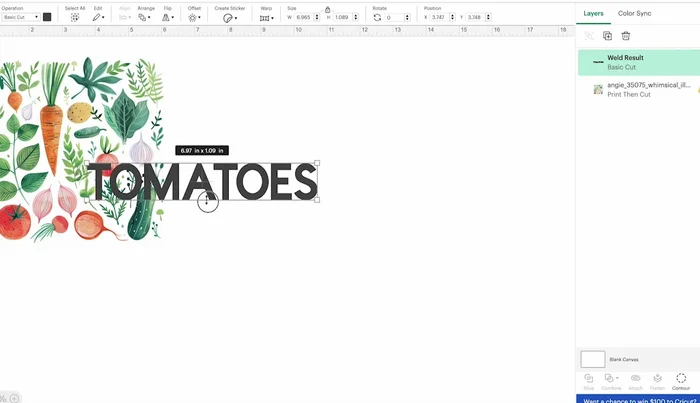Image resolution: width=700 pixels, height=403 pixels.
Task: Open the win $100 Cricut banner
Action: pos(638,399)
